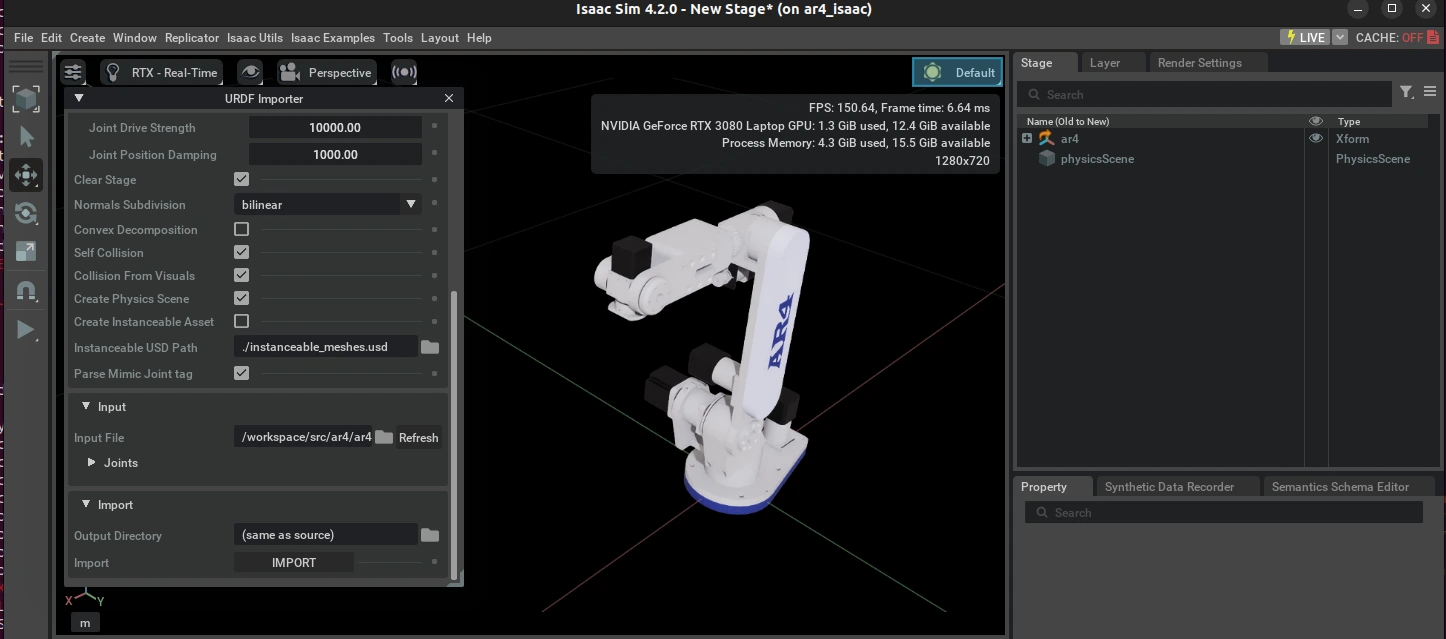This screenshot has height=639, width=1446.
Task: Toggle the LIVE session button
Action: (x=1304, y=37)
